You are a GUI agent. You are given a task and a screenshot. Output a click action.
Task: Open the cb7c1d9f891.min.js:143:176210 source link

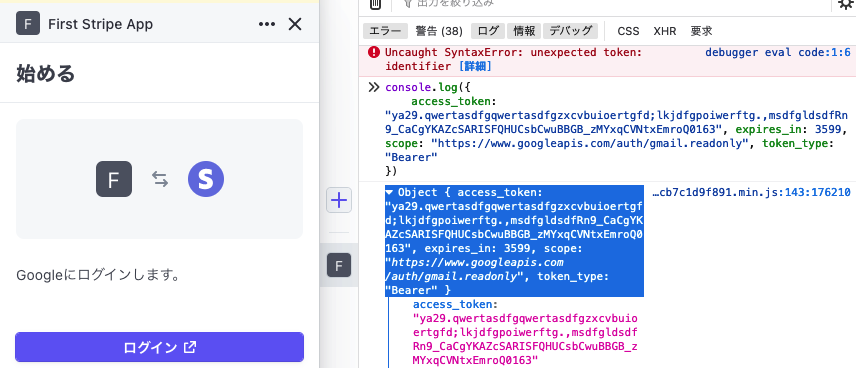point(752,192)
